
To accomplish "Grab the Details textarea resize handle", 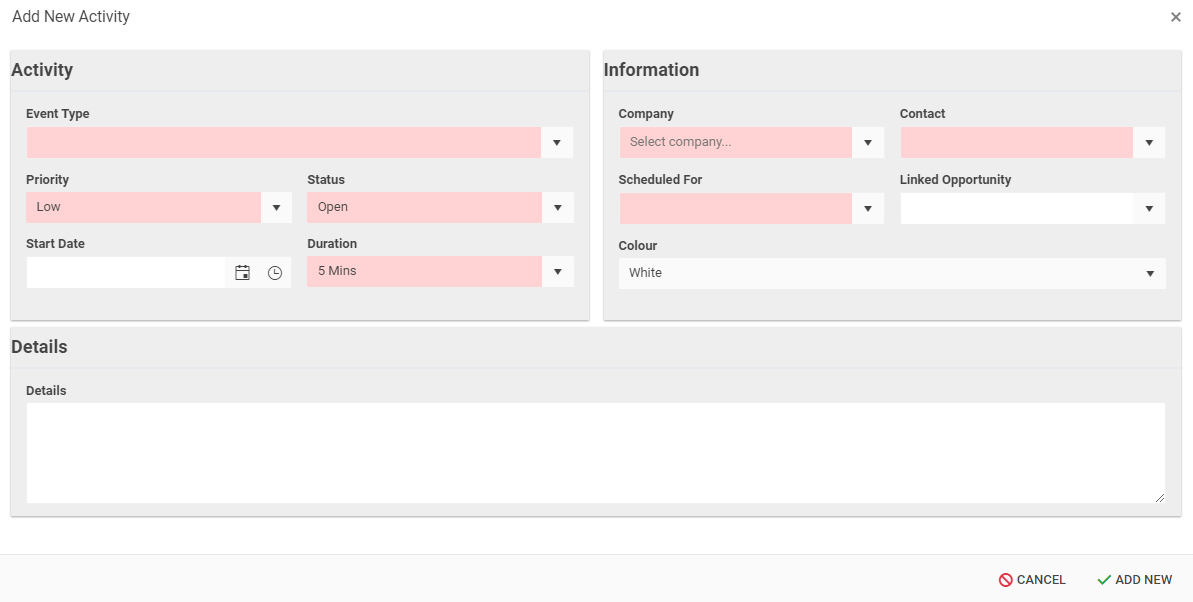I will (x=1160, y=497).
